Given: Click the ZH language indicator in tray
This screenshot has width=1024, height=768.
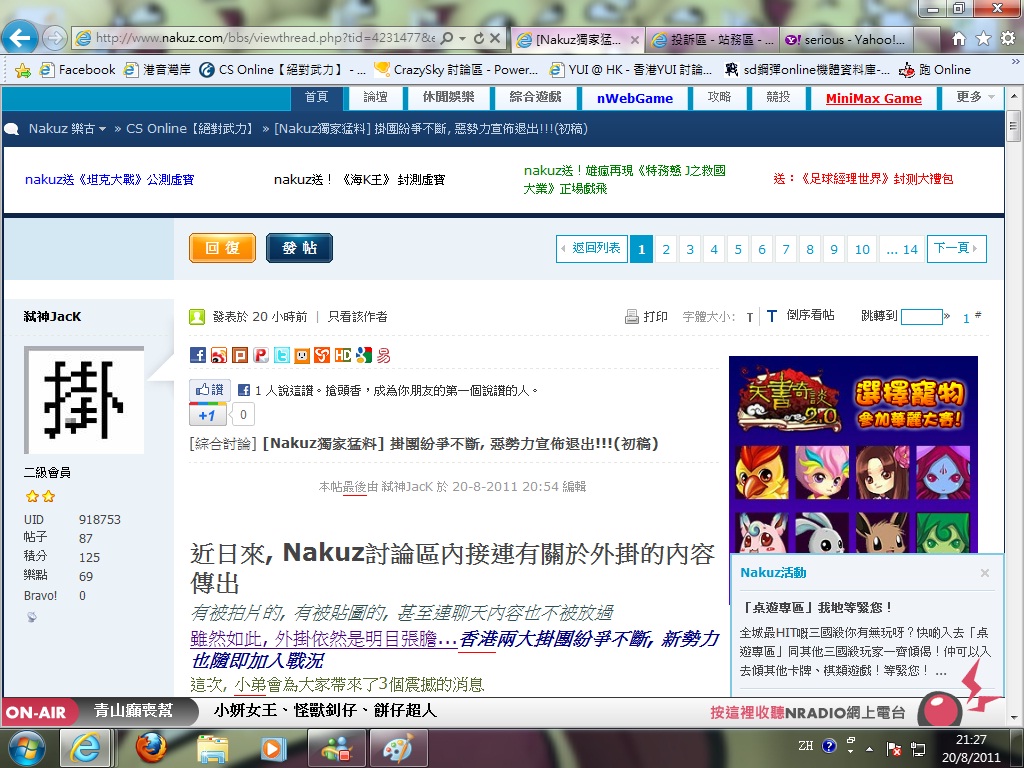Looking at the screenshot, I should click(806, 746).
